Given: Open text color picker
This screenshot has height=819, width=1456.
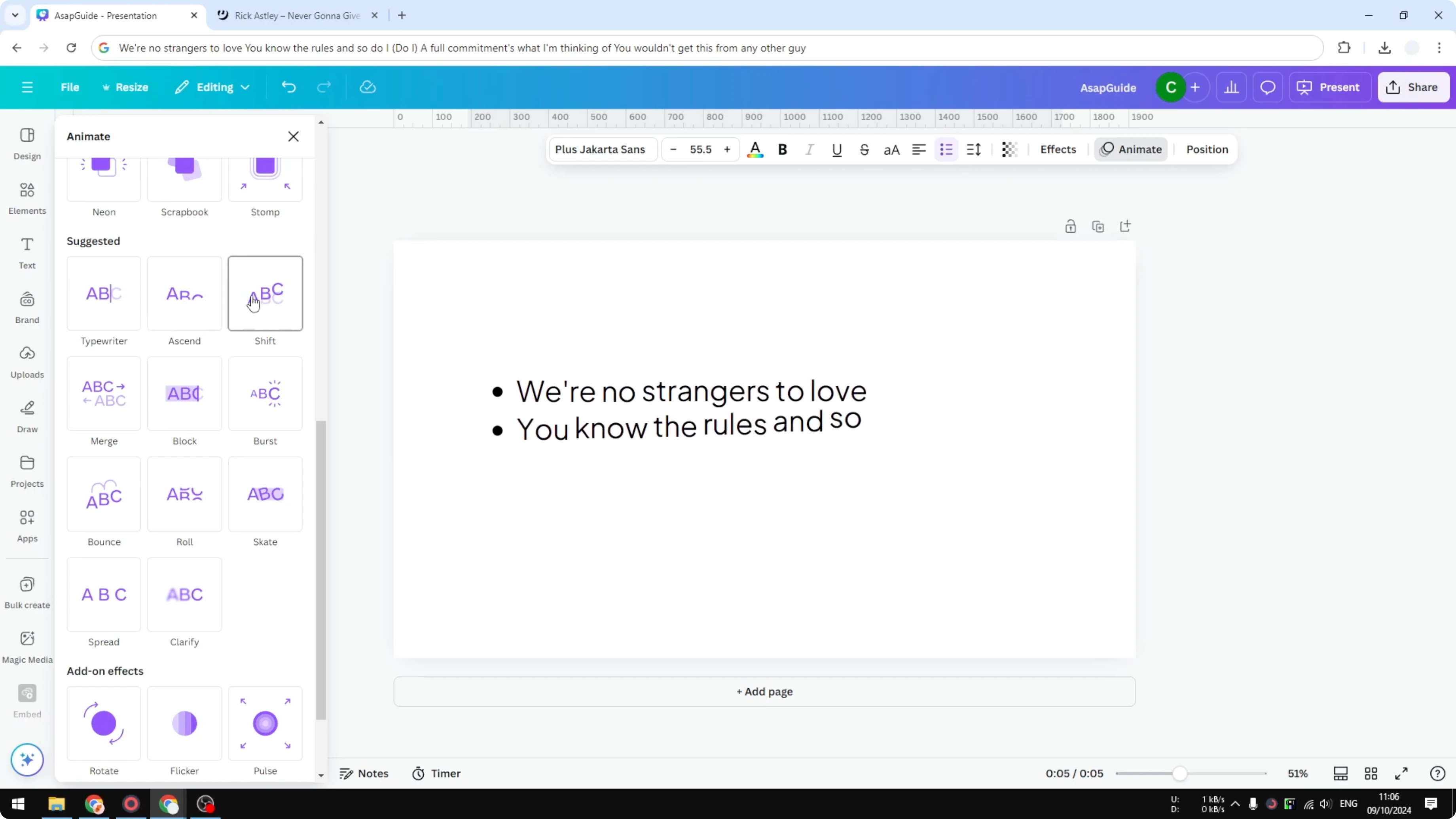Looking at the screenshot, I should coord(755,150).
